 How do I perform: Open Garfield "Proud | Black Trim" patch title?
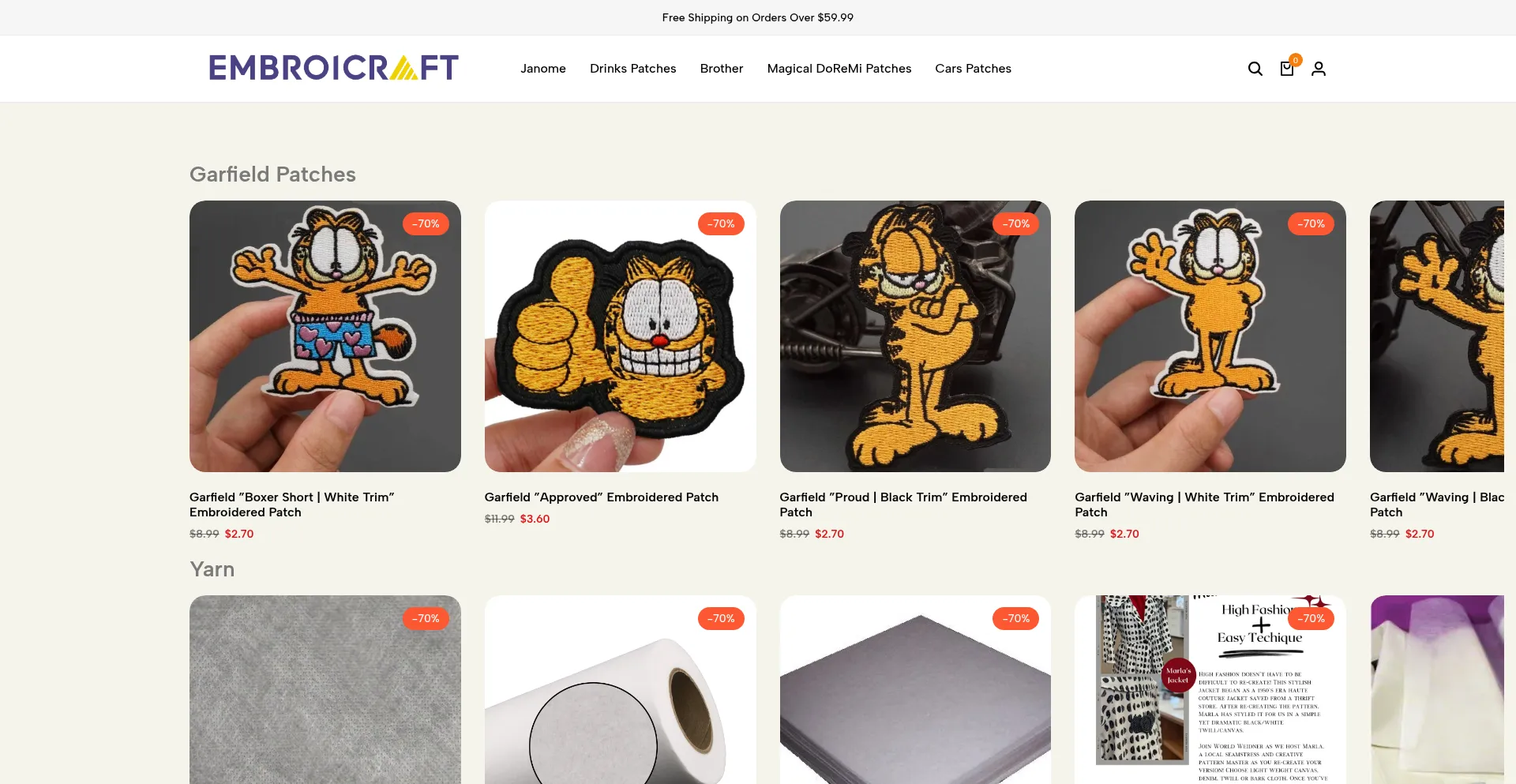coord(903,505)
